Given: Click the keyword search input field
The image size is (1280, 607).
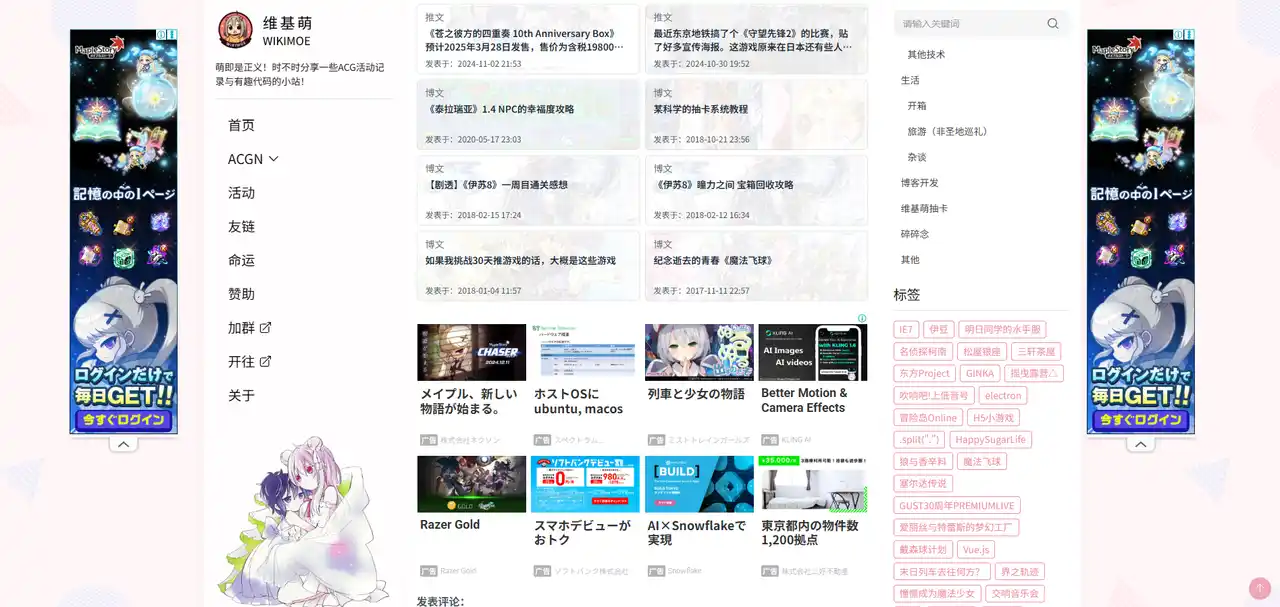Looking at the screenshot, I should pyautogui.click(x=970, y=24).
